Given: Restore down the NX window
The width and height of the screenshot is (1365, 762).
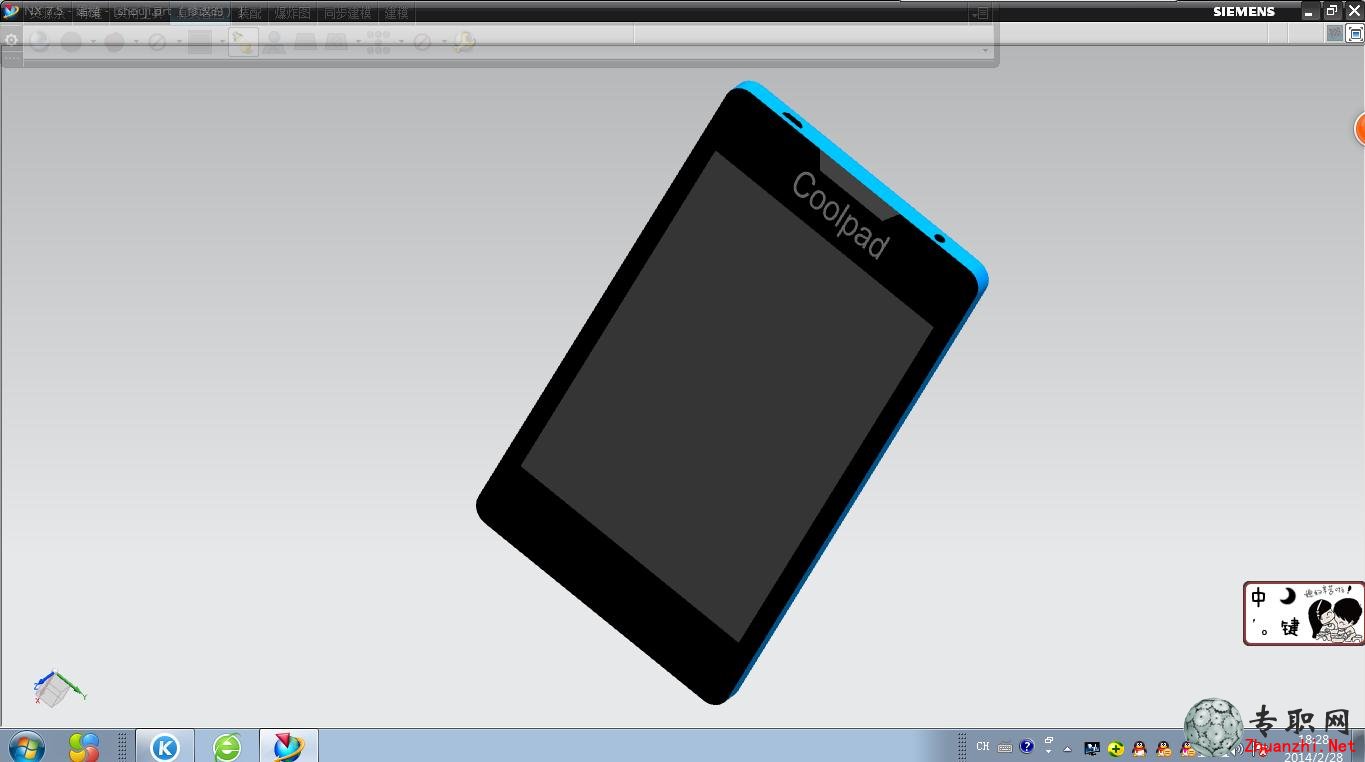Looking at the screenshot, I should pyautogui.click(x=1332, y=11).
